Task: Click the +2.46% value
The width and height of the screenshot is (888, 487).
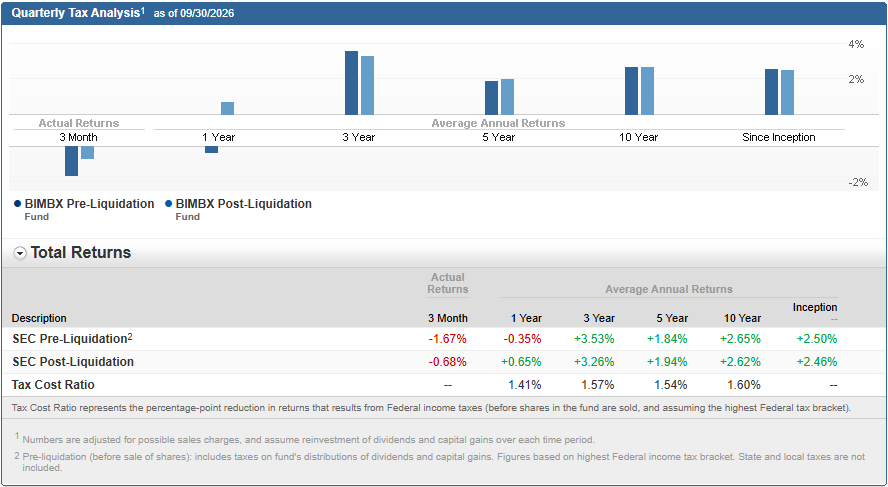Action: pos(817,362)
